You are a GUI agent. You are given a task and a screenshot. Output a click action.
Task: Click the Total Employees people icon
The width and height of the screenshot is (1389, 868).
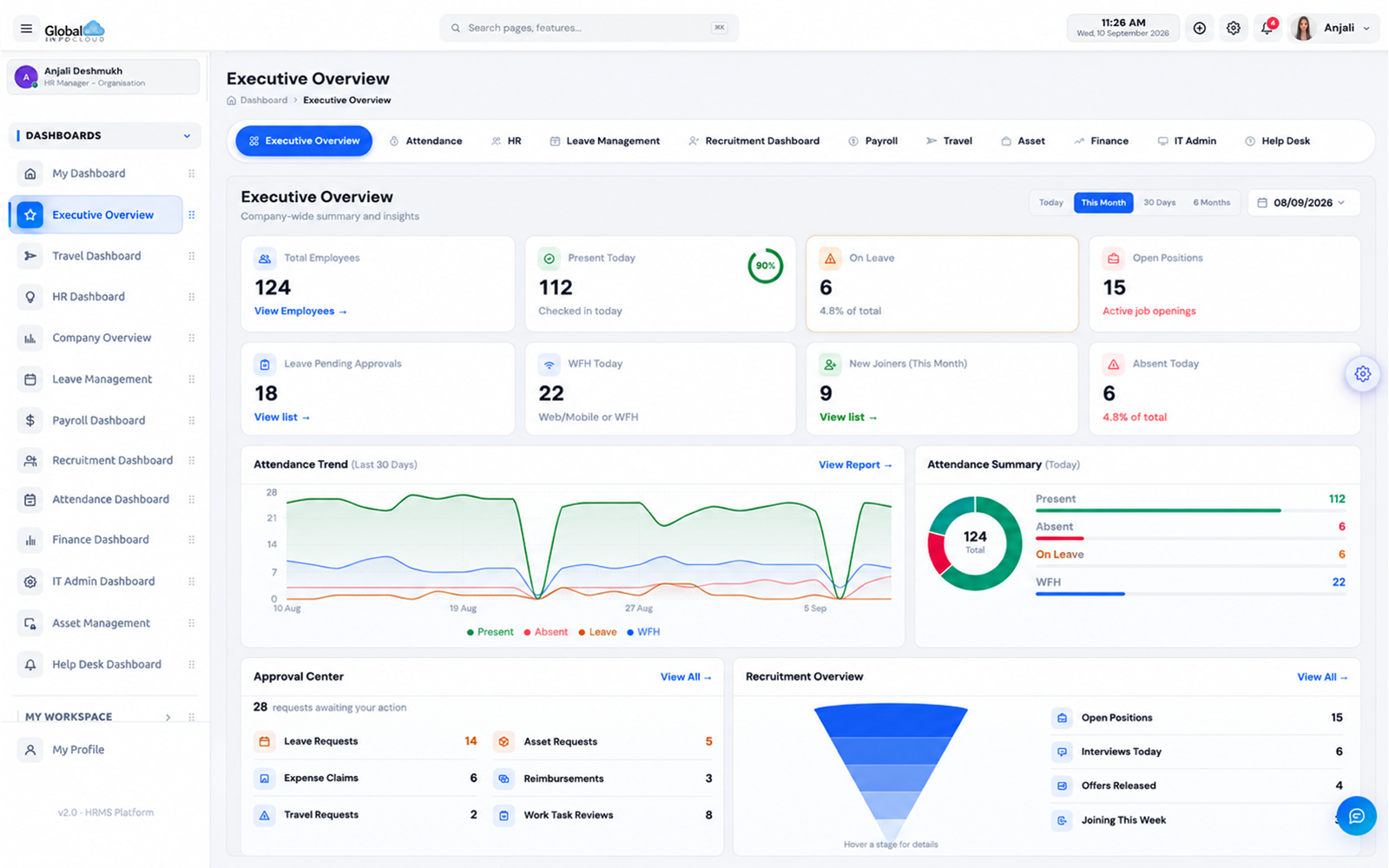pyautogui.click(x=265, y=259)
